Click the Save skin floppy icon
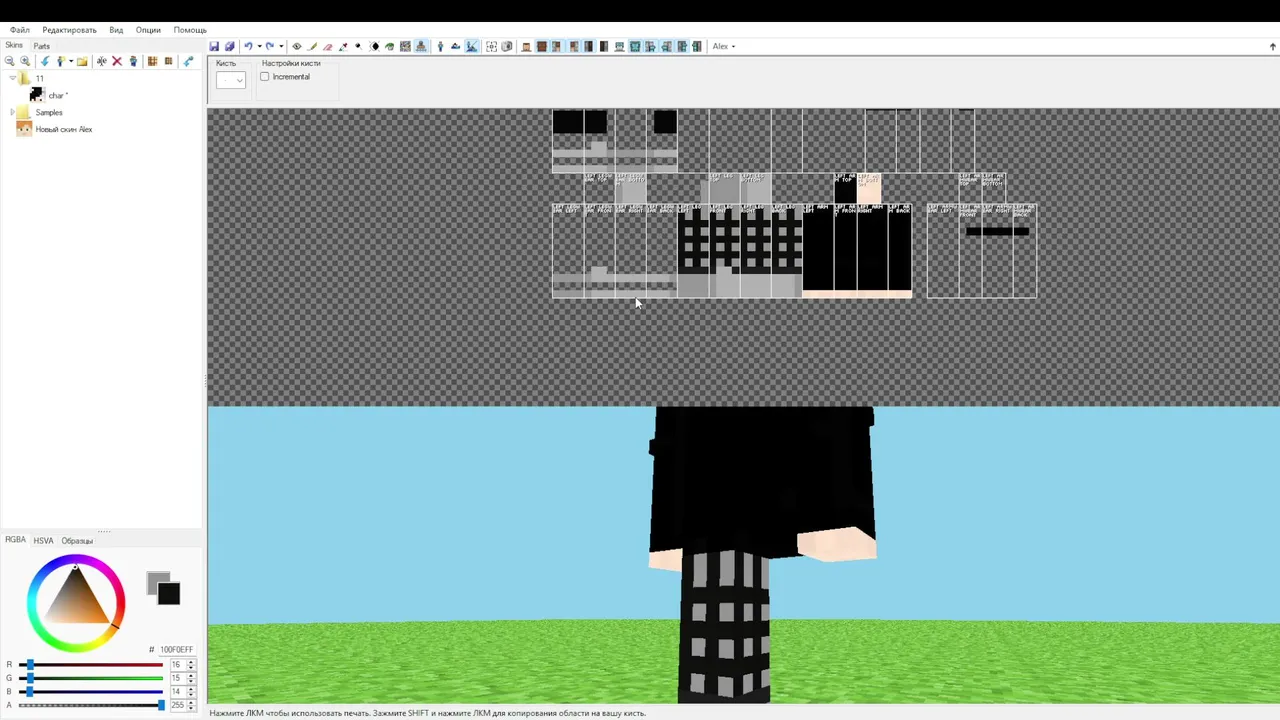 215,46
